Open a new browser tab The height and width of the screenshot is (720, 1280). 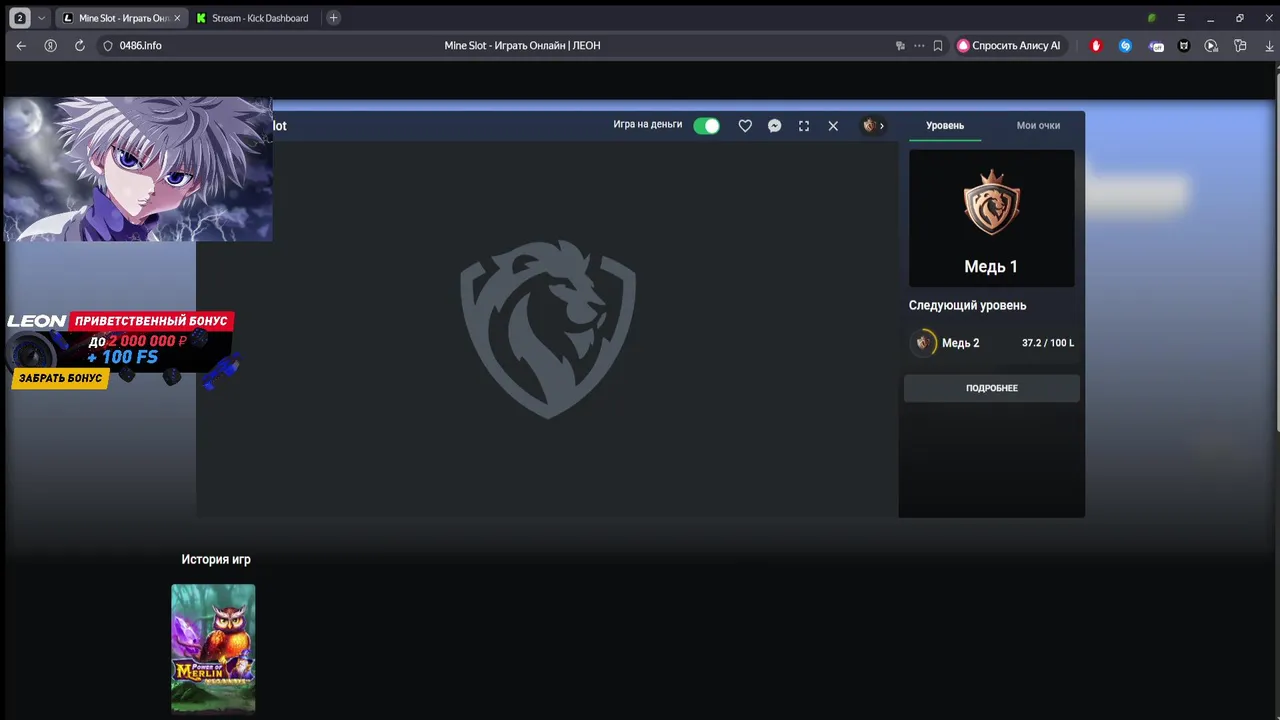click(x=334, y=18)
